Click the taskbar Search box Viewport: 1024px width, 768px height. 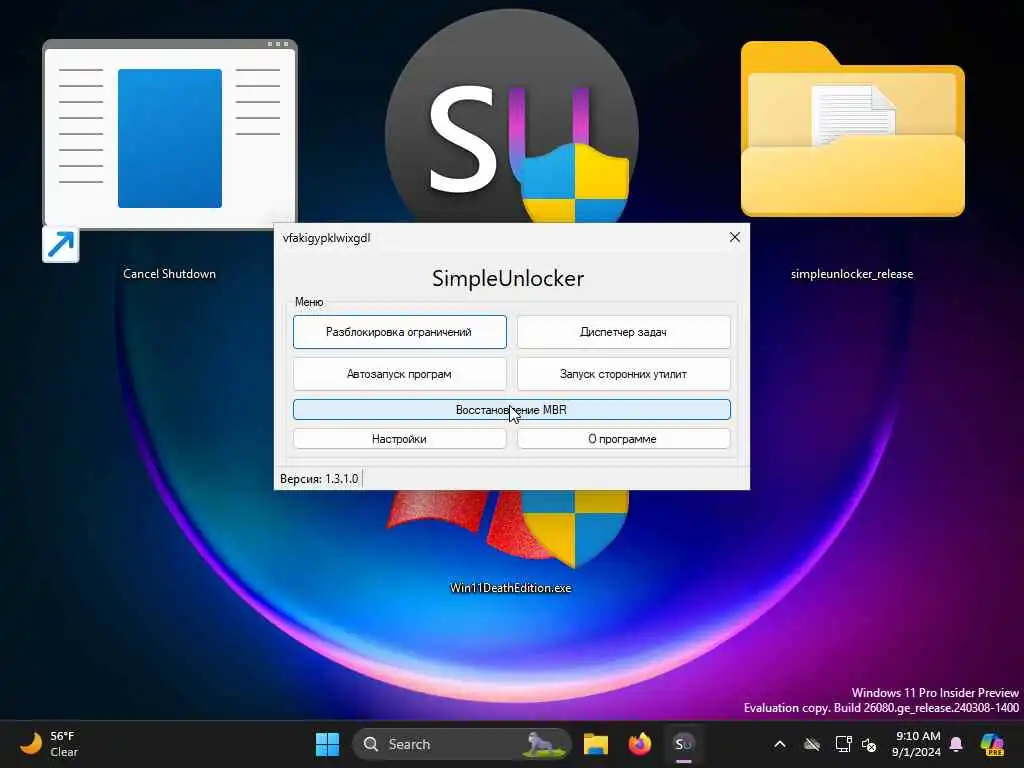[x=462, y=744]
